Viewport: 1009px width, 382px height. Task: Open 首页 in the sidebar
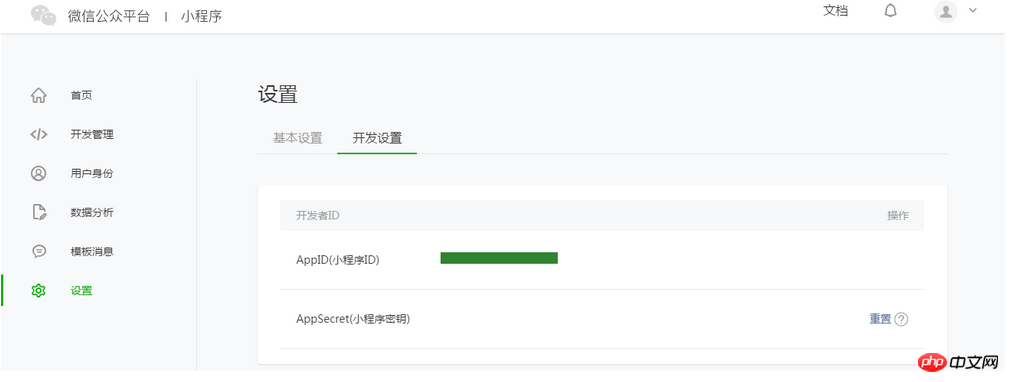(x=81, y=95)
